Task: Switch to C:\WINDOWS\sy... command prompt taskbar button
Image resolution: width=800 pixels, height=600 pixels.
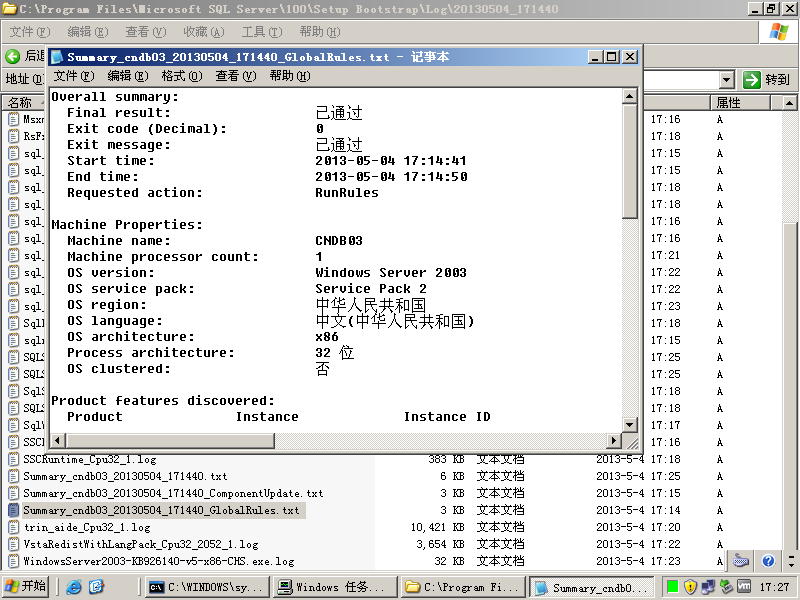Action: point(207,587)
